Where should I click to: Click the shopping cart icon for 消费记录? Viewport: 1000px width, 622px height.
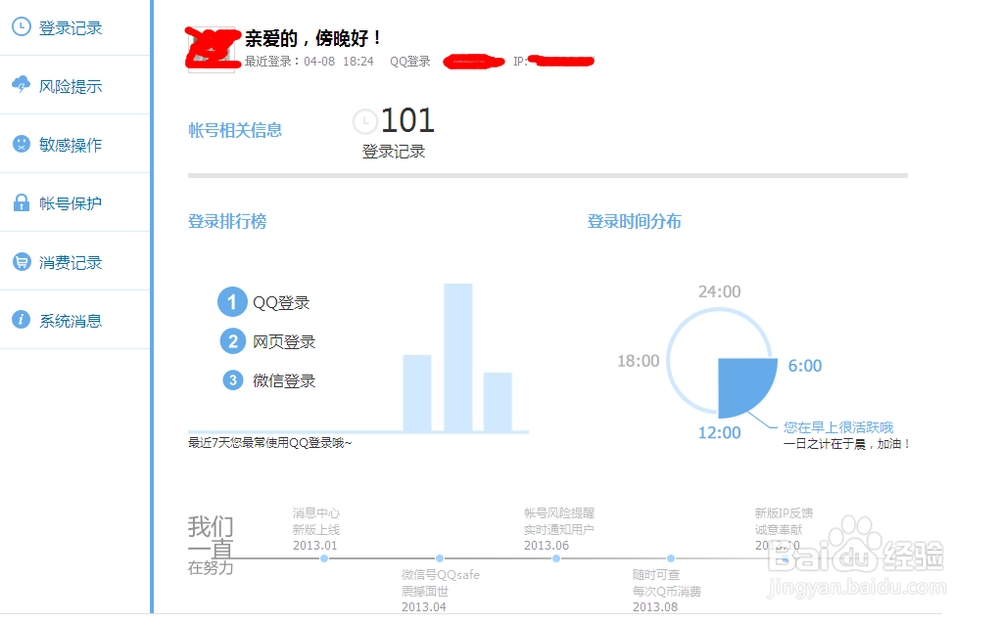click(21, 262)
